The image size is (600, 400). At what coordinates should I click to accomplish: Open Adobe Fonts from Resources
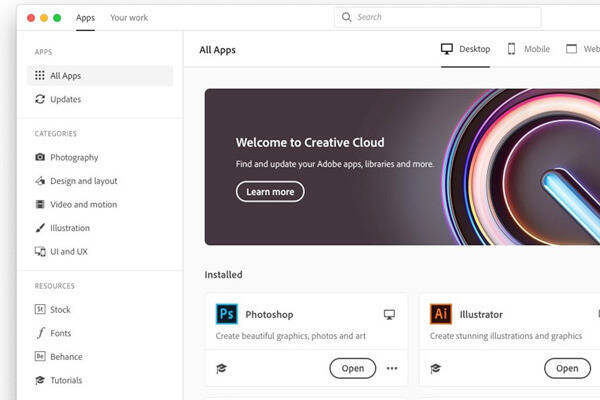[60, 333]
